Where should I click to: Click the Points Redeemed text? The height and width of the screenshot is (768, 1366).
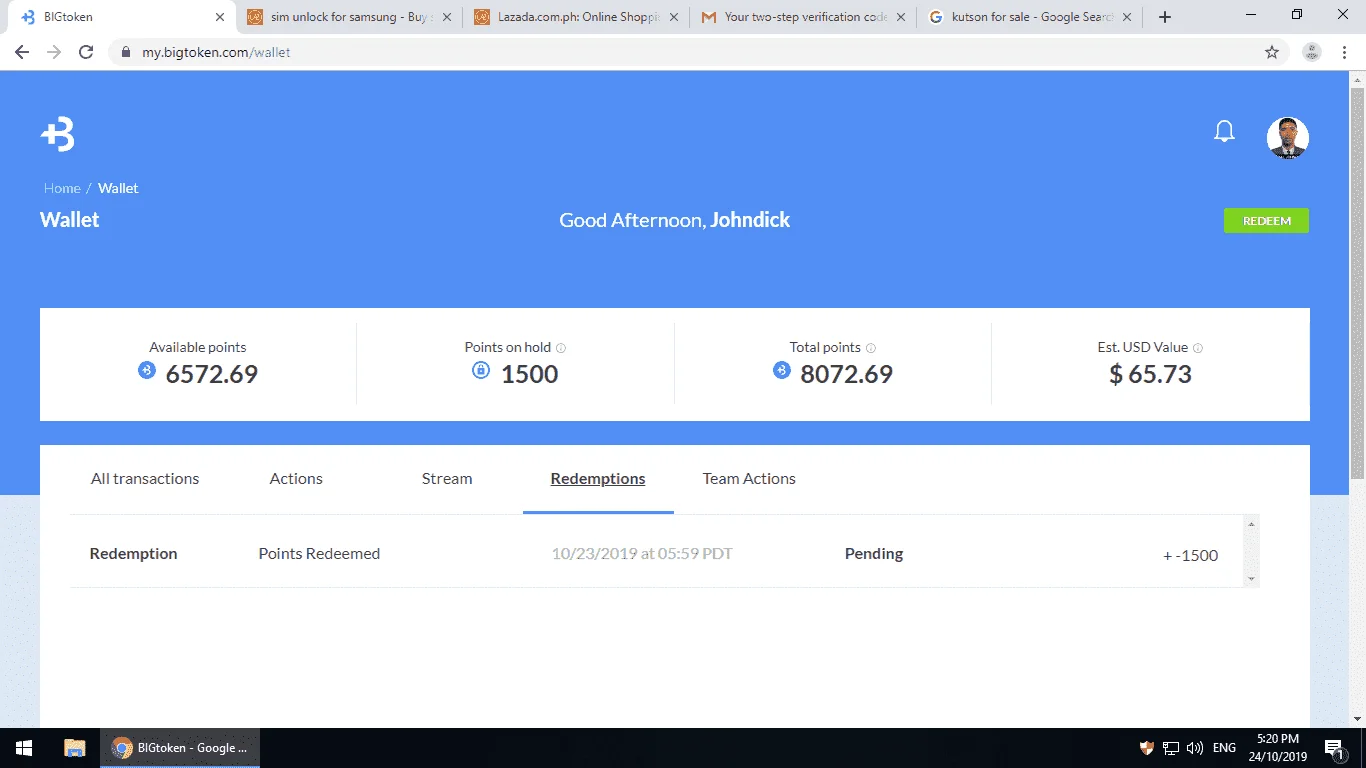point(319,554)
